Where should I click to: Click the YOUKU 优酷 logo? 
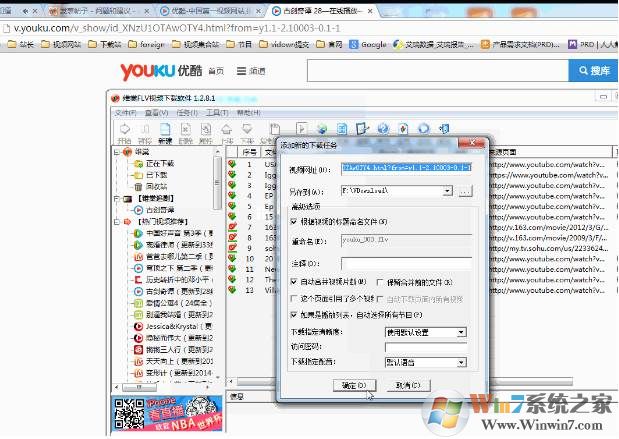[162, 71]
